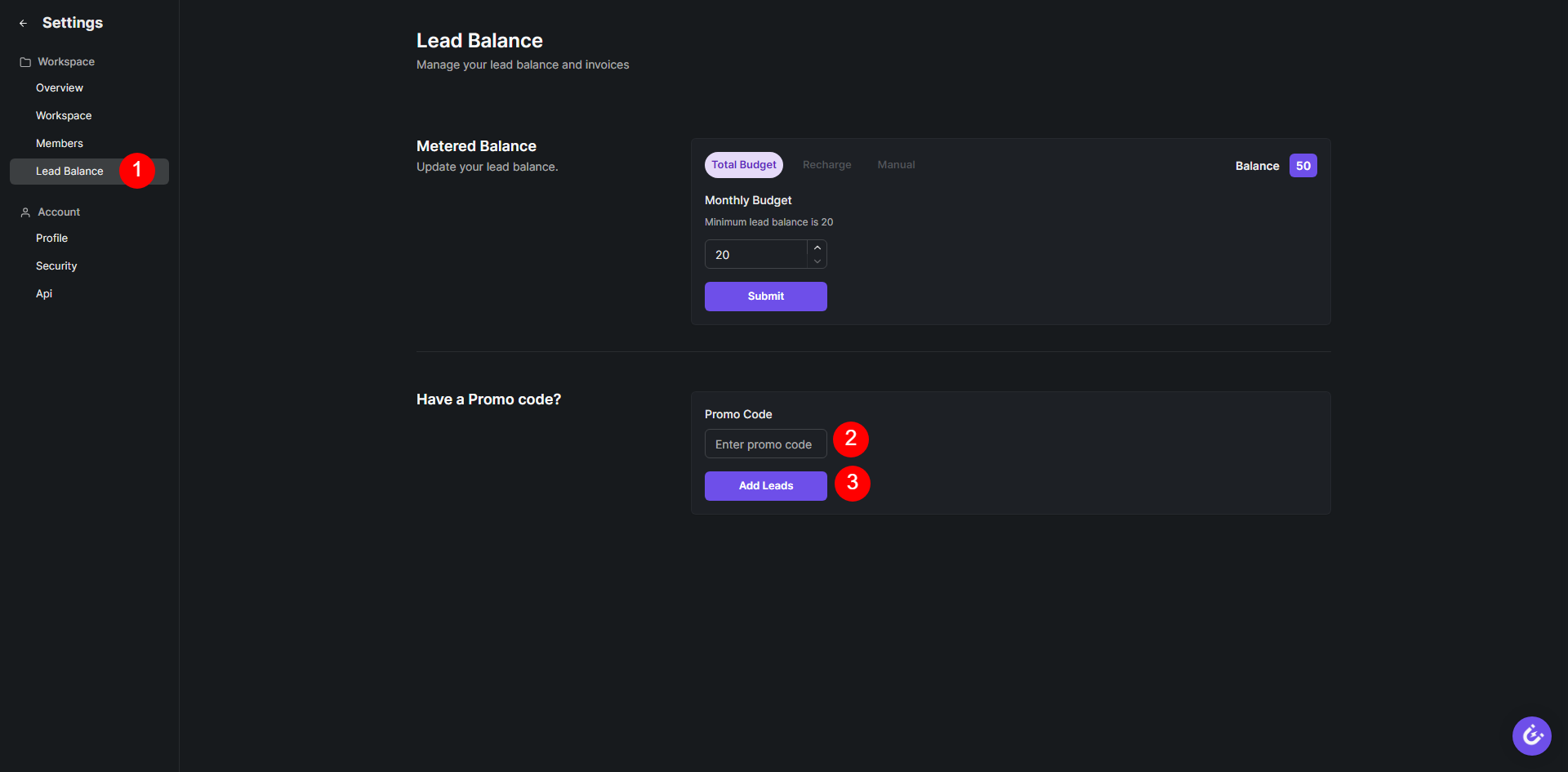
Task: Select Lead Balance in the sidebar
Action: click(x=89, y=172)
